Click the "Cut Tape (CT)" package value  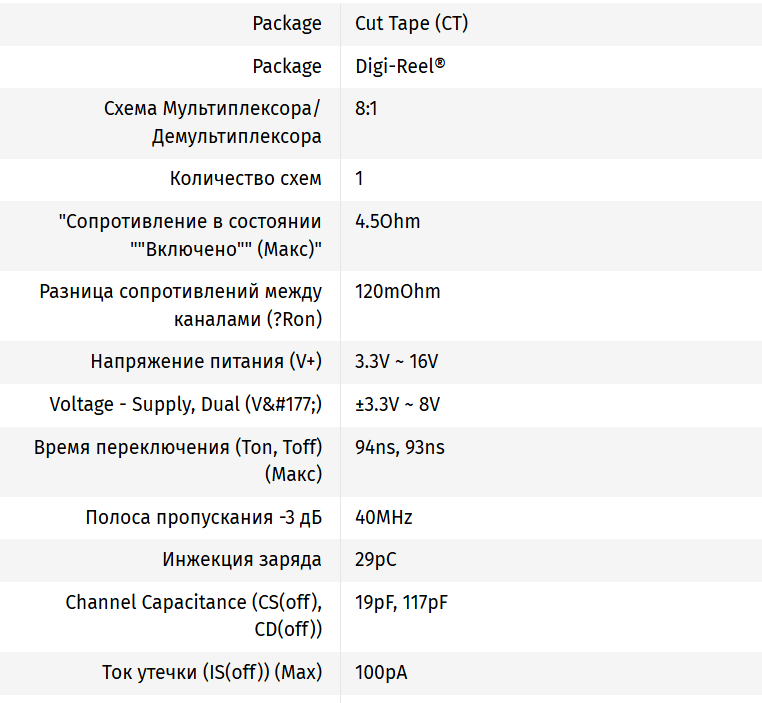(x=411, y=23)
